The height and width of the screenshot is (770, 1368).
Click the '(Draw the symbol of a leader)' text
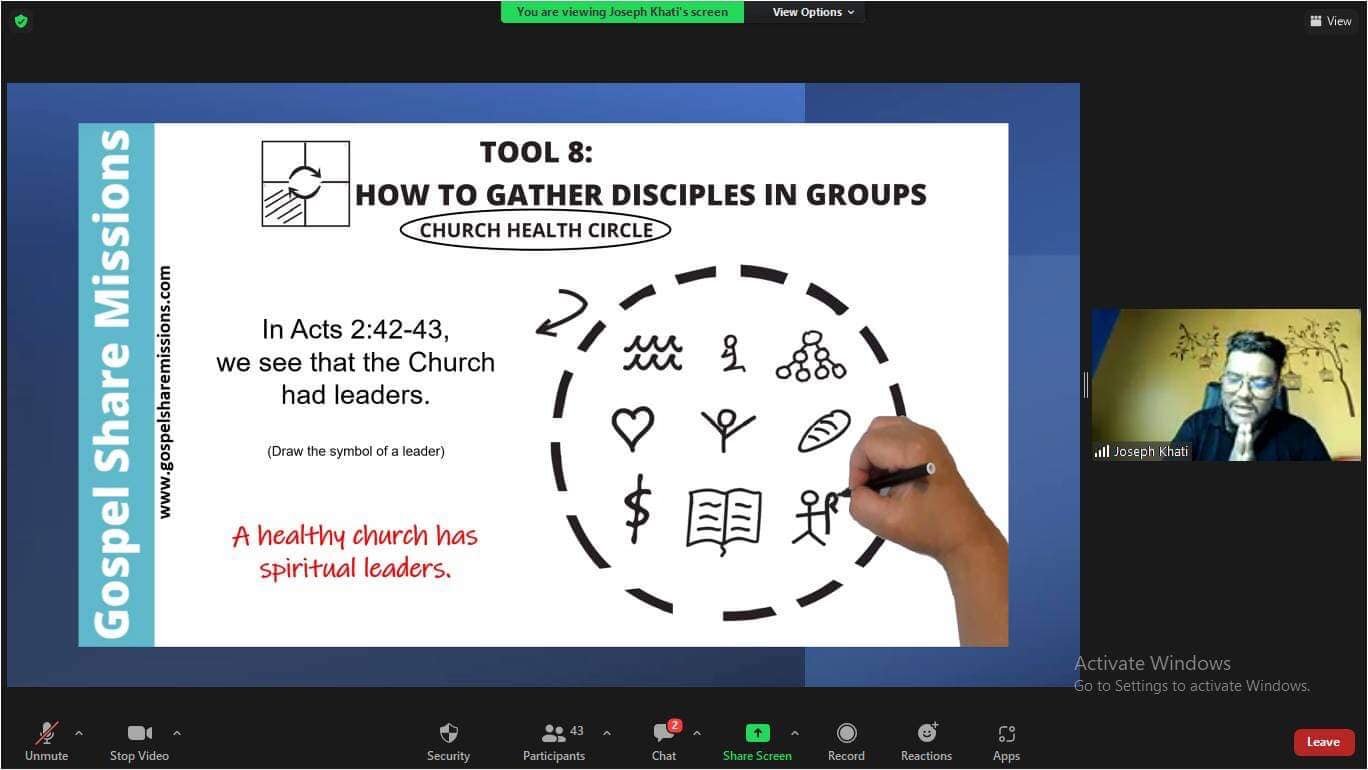356,451
